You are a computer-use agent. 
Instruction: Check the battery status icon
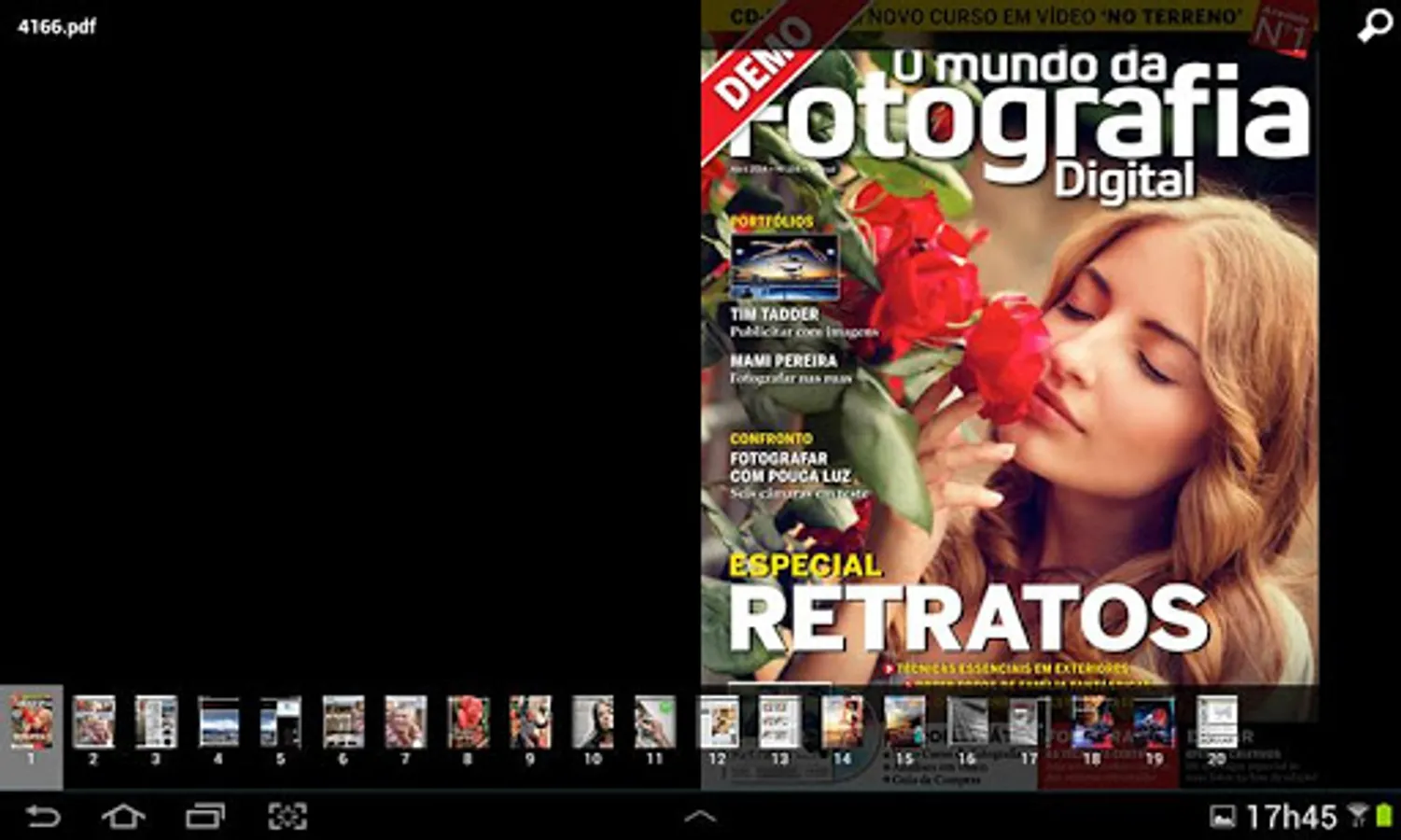tap(1383, 818)
